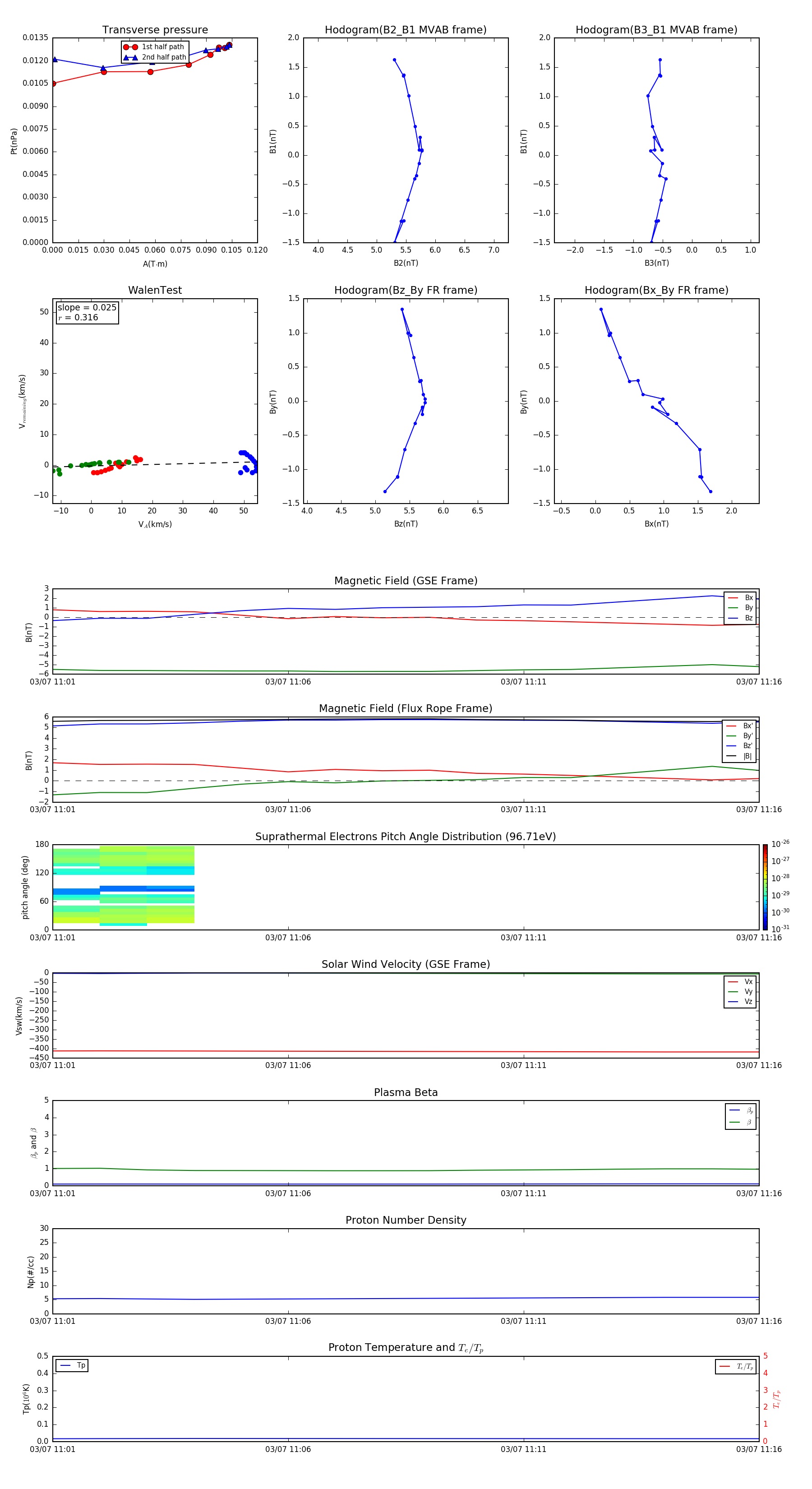Click the "Solar Wind Velocity (GSE Frame)" title
Screen dimensions: 812x1489
click(x=406, y=965)
